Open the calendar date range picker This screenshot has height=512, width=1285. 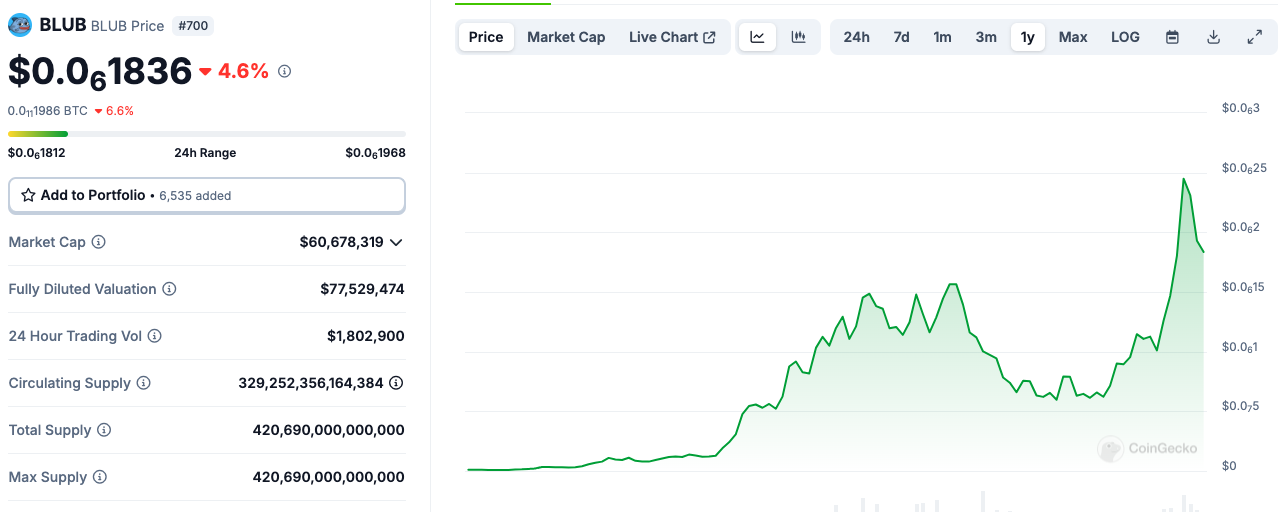click(1172, 37)
